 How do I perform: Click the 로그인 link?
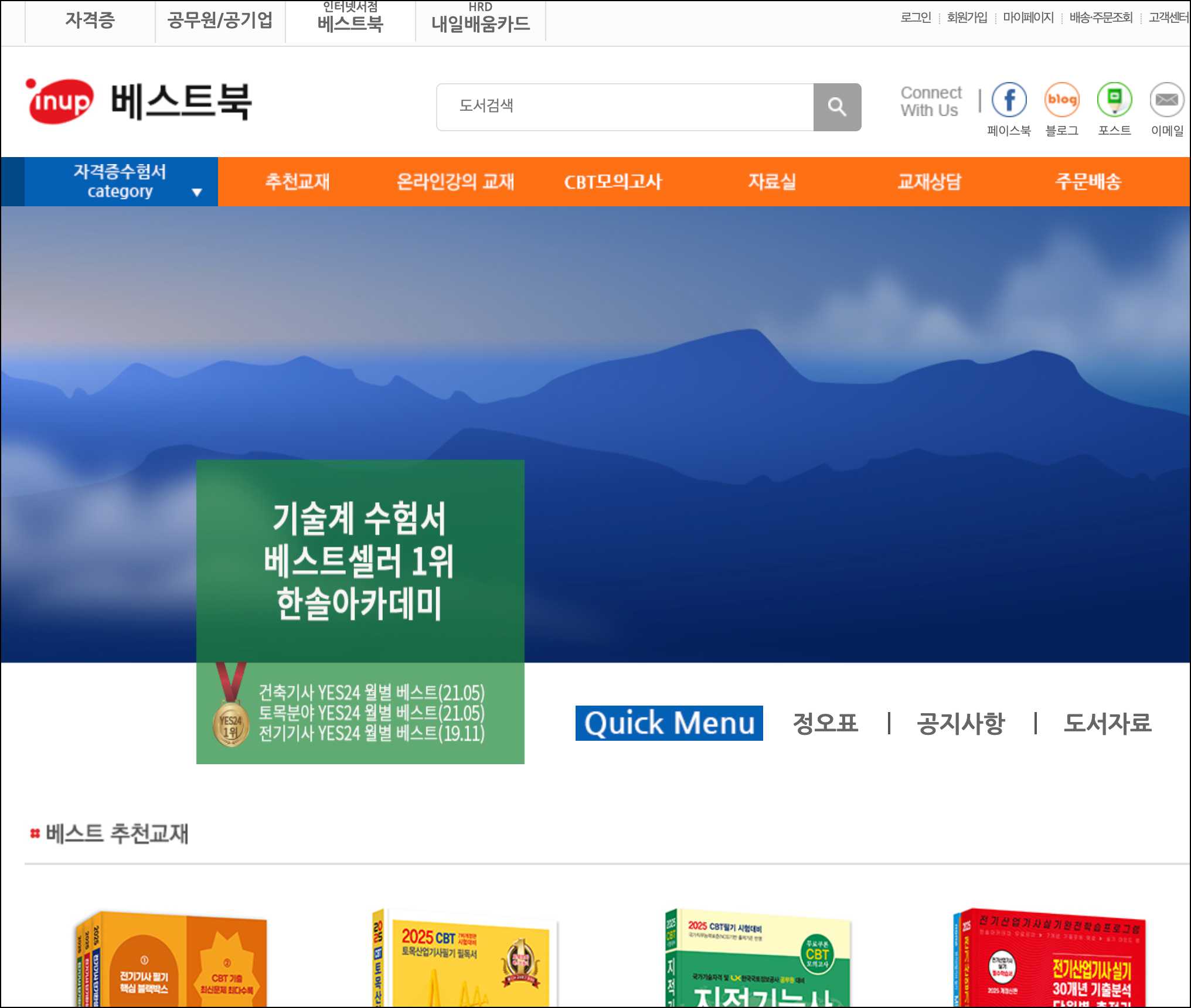pyautogui.click(x=916, y=18)
